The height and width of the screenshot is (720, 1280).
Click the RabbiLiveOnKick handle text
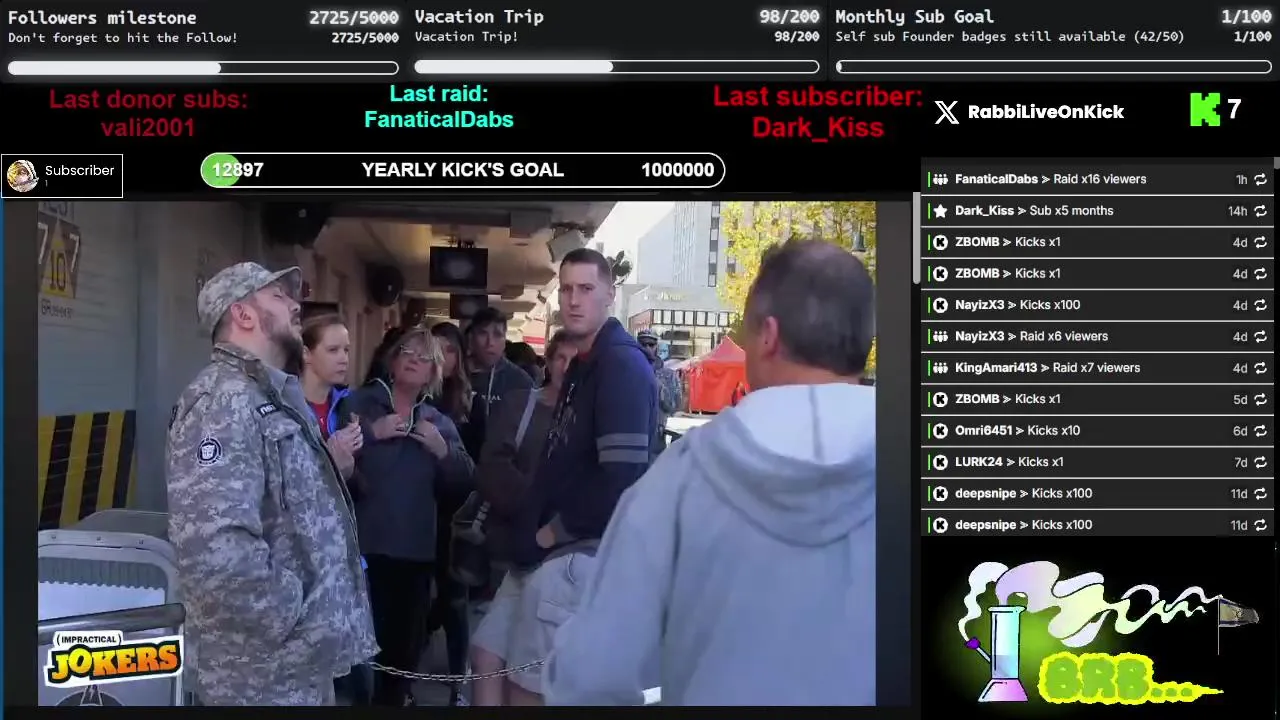tap(1046, 112)
